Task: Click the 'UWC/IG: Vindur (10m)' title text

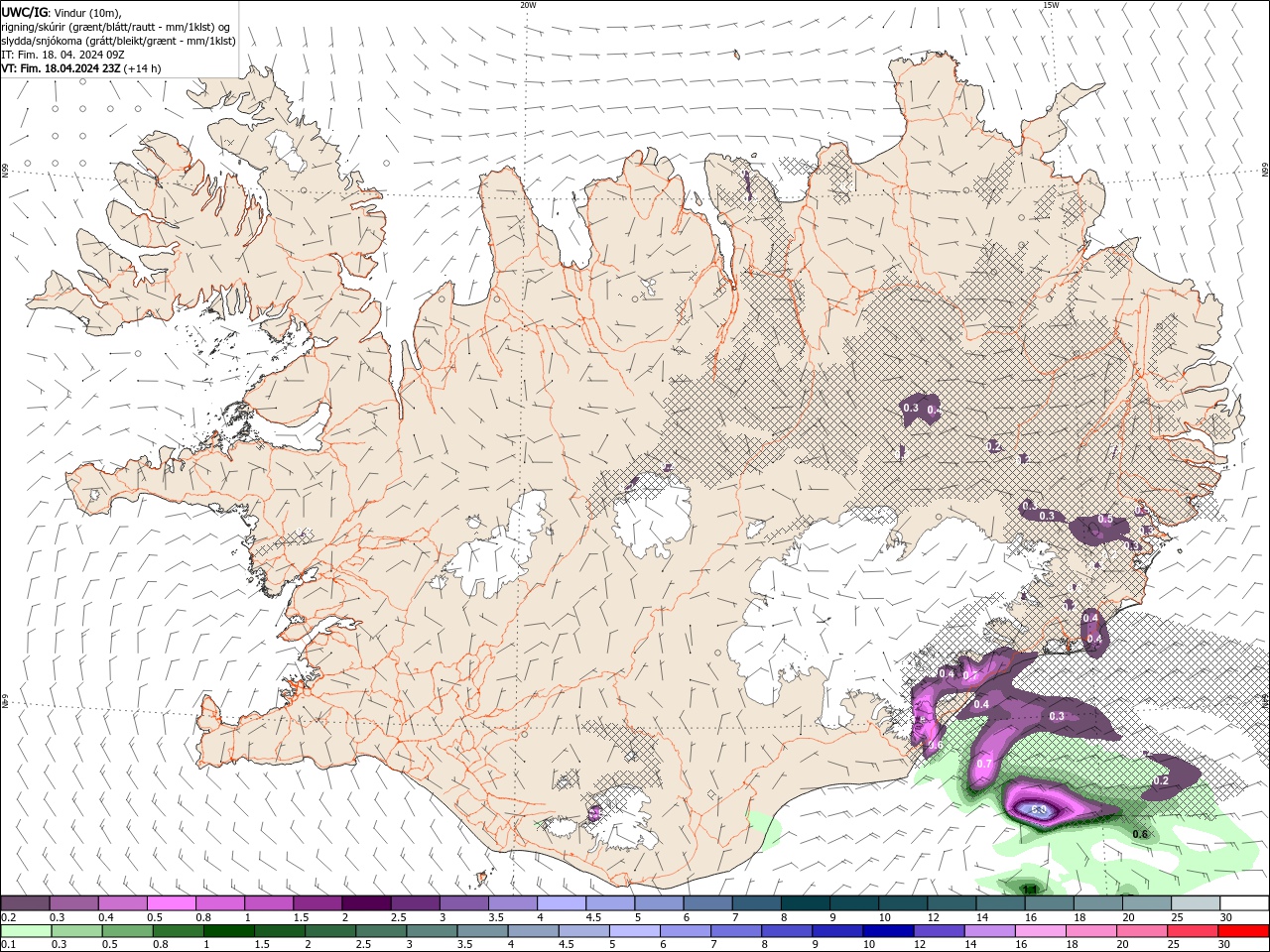Action: pos(62,12)
